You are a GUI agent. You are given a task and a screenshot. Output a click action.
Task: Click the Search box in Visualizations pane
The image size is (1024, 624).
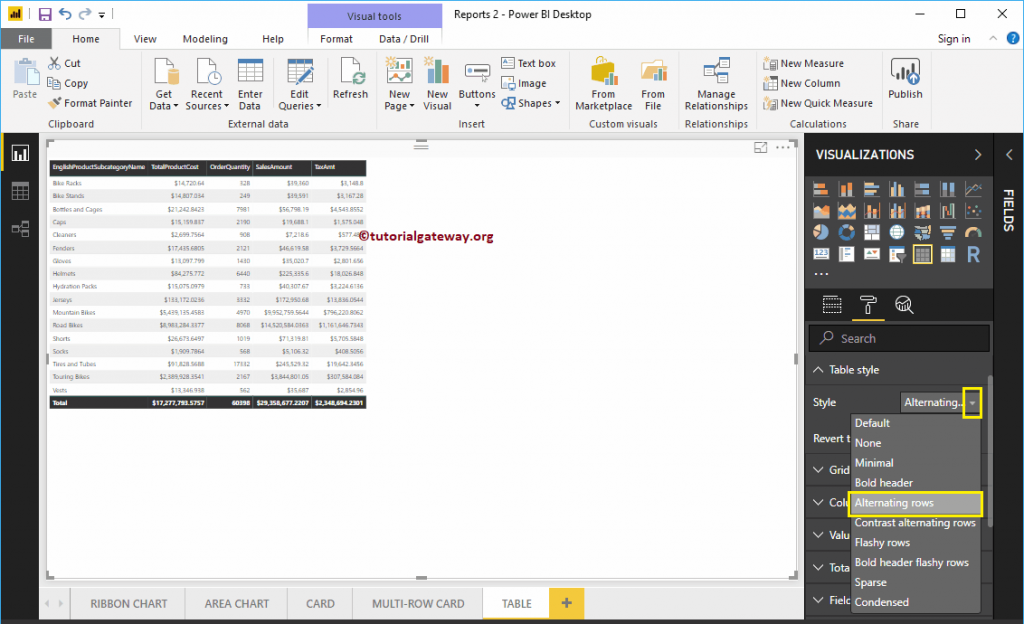point(898,338)
